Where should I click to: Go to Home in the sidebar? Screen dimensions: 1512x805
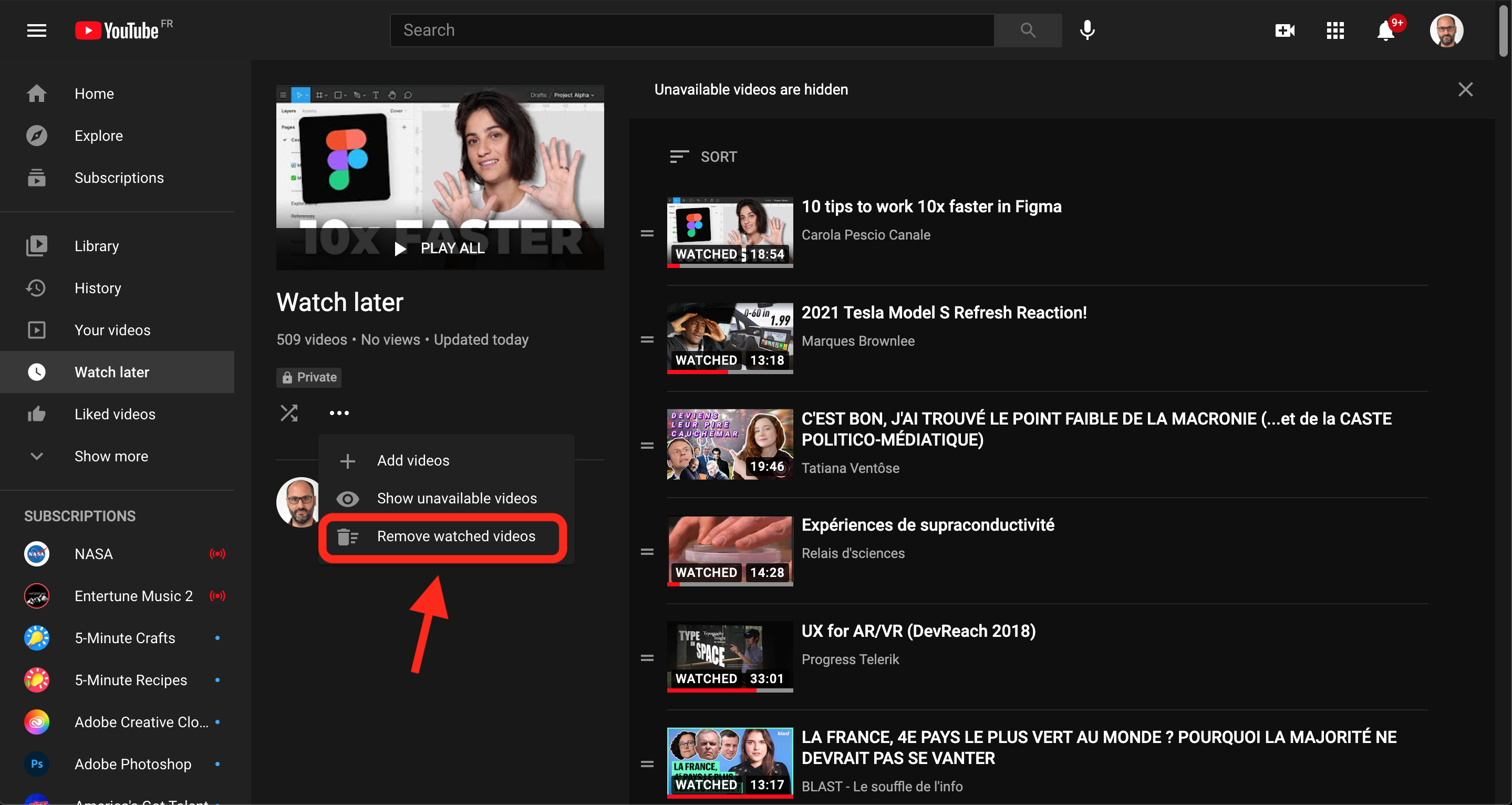coord(117,94)
